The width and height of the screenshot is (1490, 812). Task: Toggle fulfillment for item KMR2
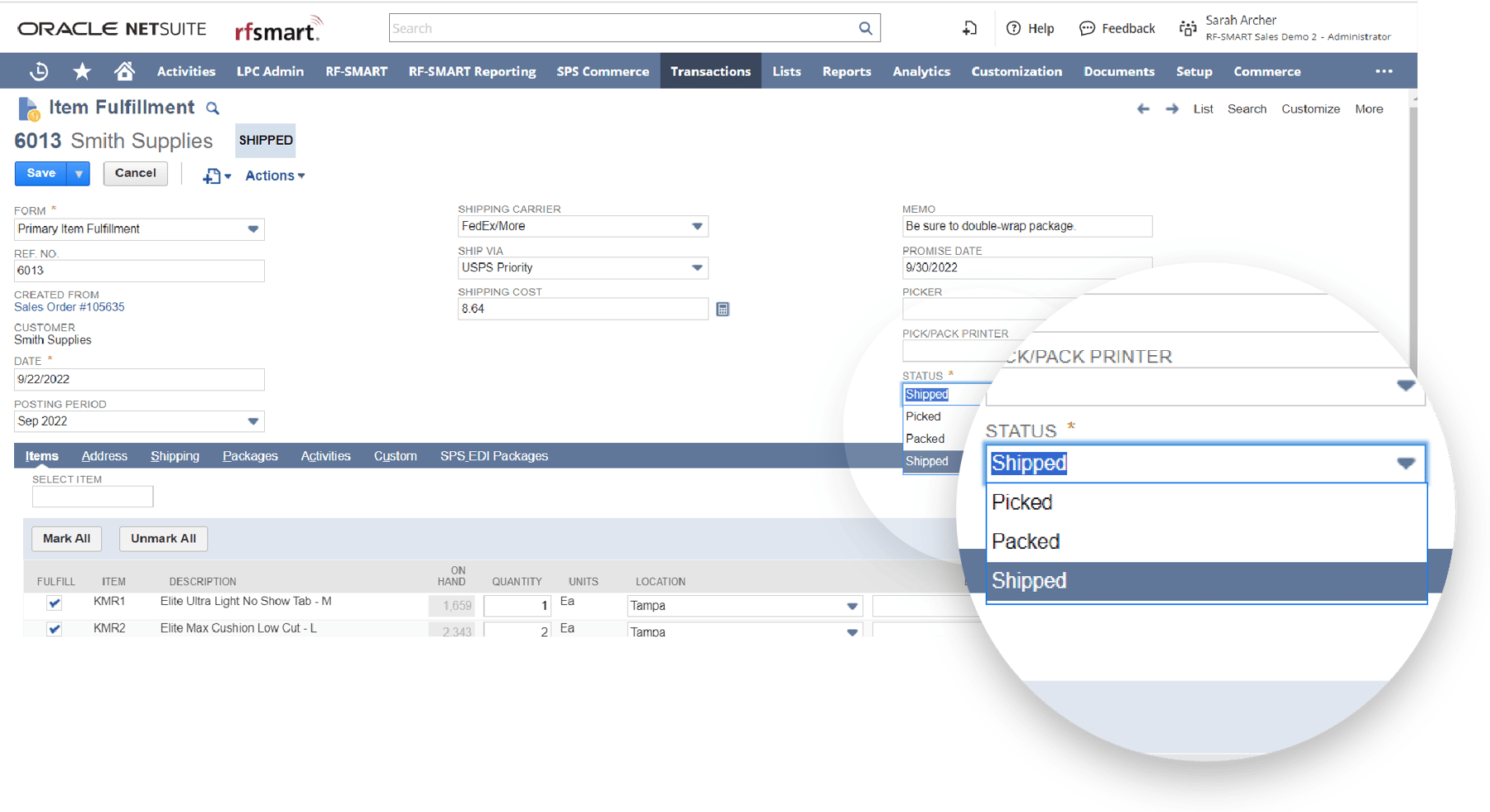(x=54, y=629)
